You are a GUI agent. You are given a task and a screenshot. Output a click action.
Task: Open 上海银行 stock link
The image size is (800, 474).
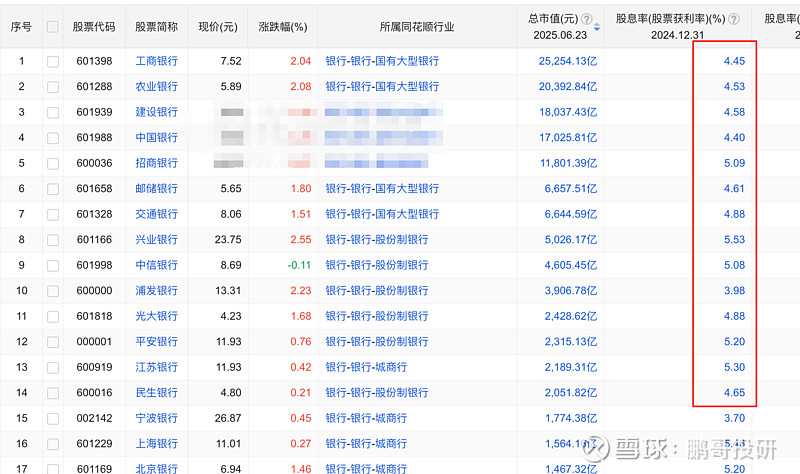[156, 444]
